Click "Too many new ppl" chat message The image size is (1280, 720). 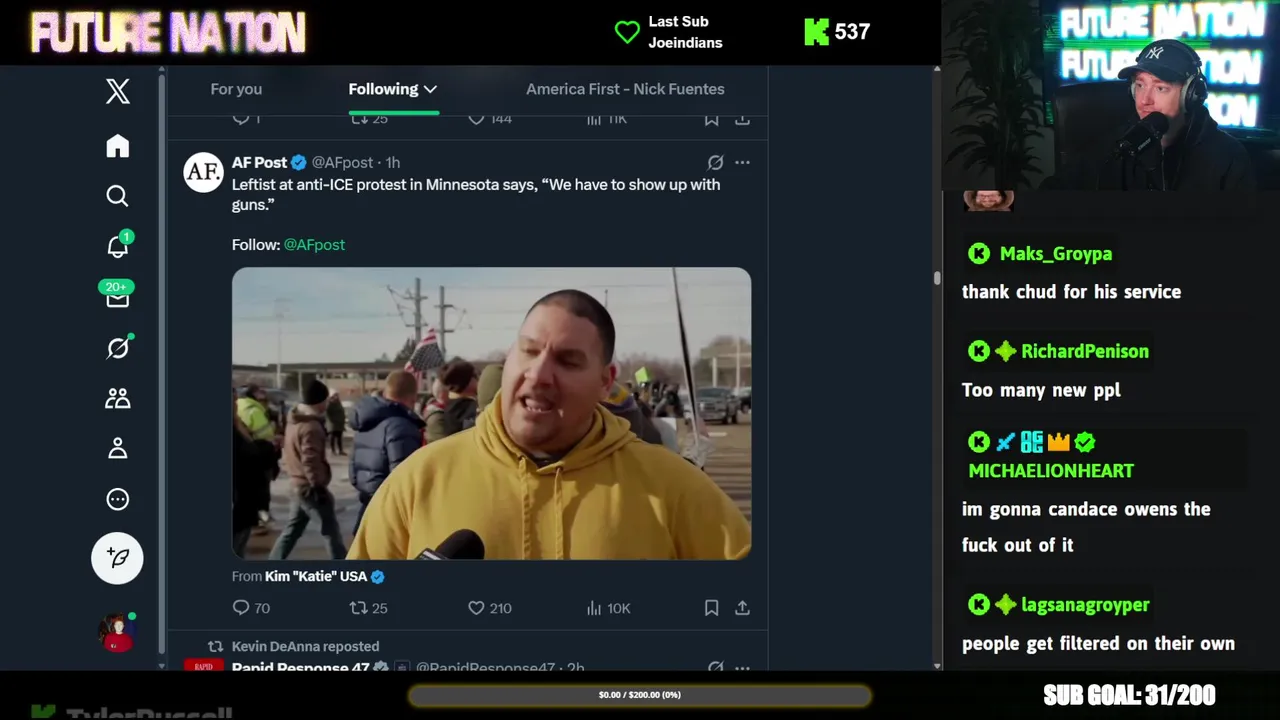tap(1041, 390)
